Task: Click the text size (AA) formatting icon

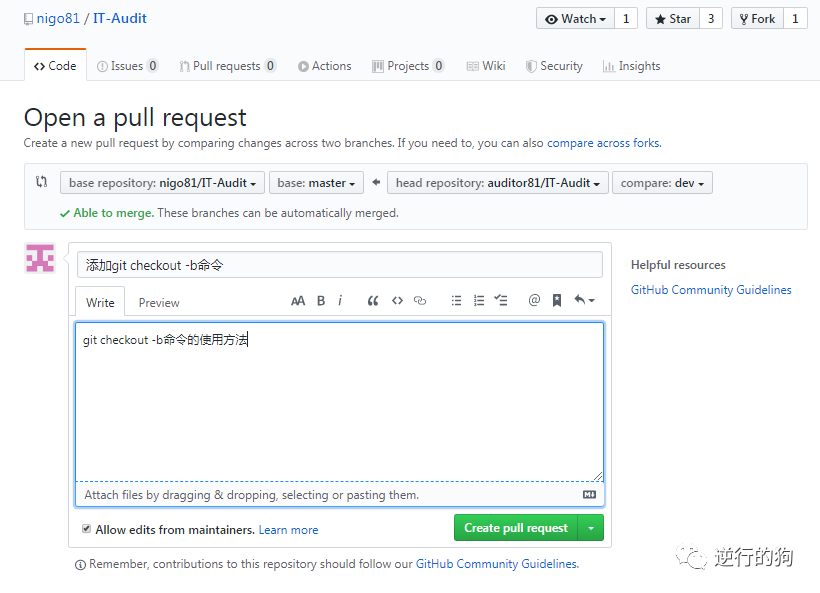Action: (x=298, y=301)
